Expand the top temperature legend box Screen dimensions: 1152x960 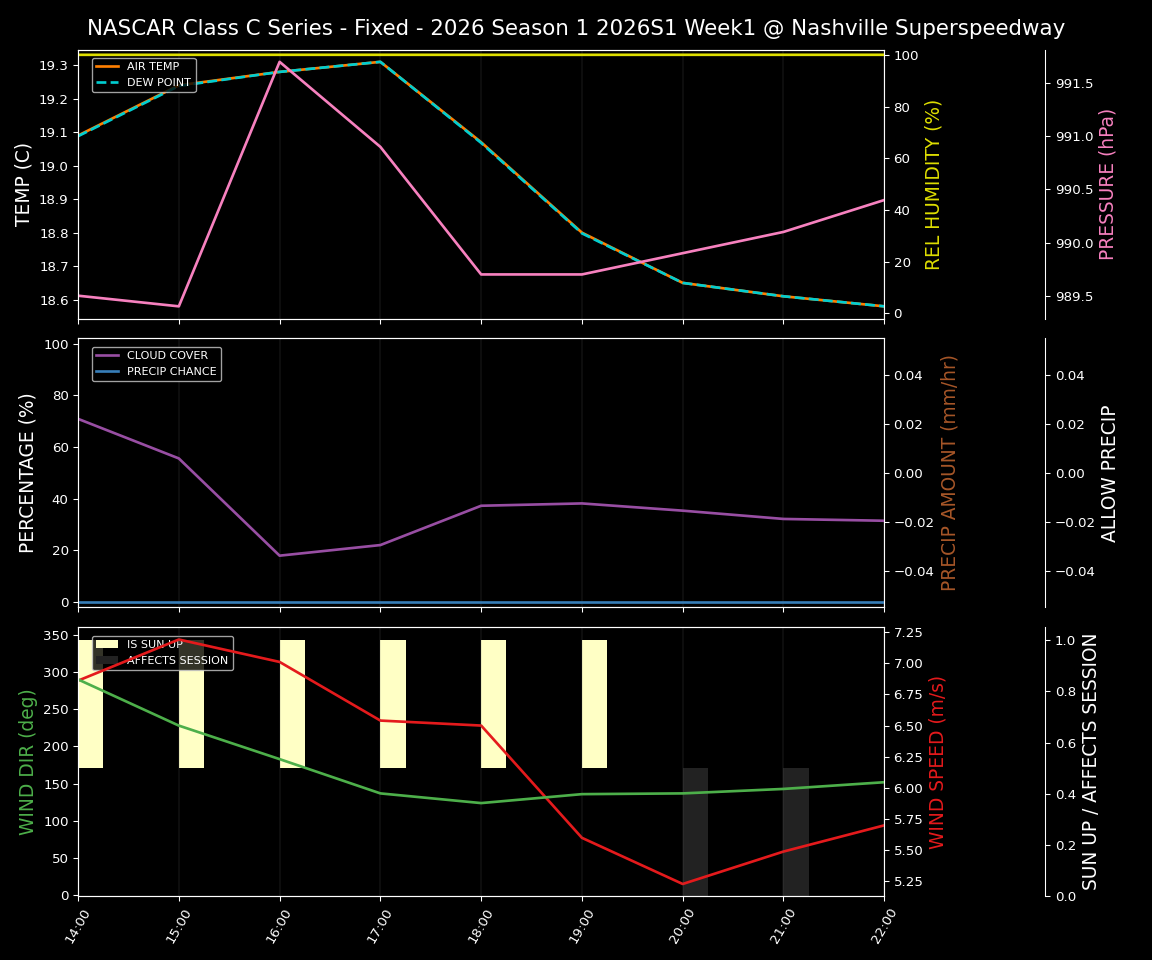click(x=146, y=75)
